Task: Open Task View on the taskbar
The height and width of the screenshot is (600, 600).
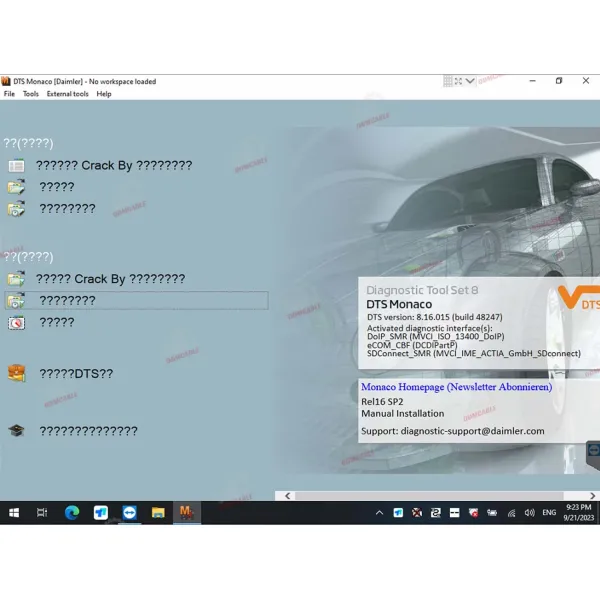Action: [x=42, y=513]
